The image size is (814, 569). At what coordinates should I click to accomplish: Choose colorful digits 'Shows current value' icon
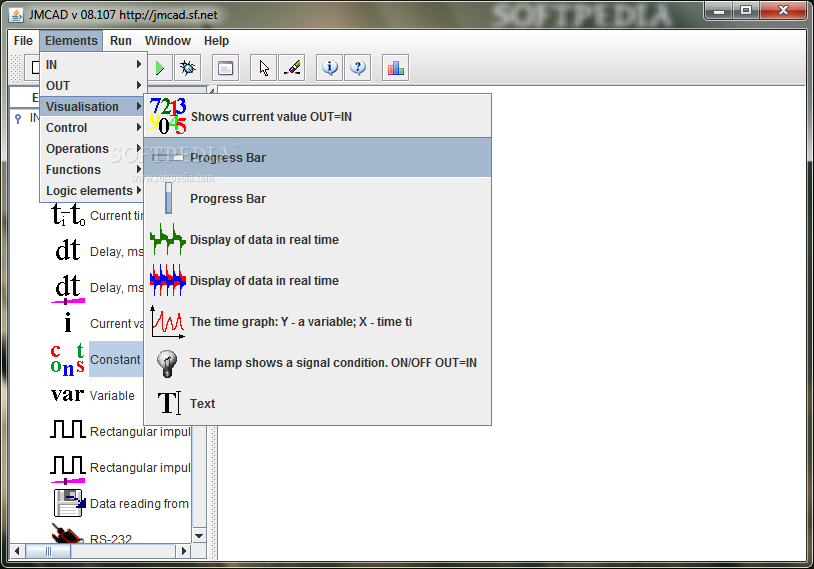pos(167,116)
